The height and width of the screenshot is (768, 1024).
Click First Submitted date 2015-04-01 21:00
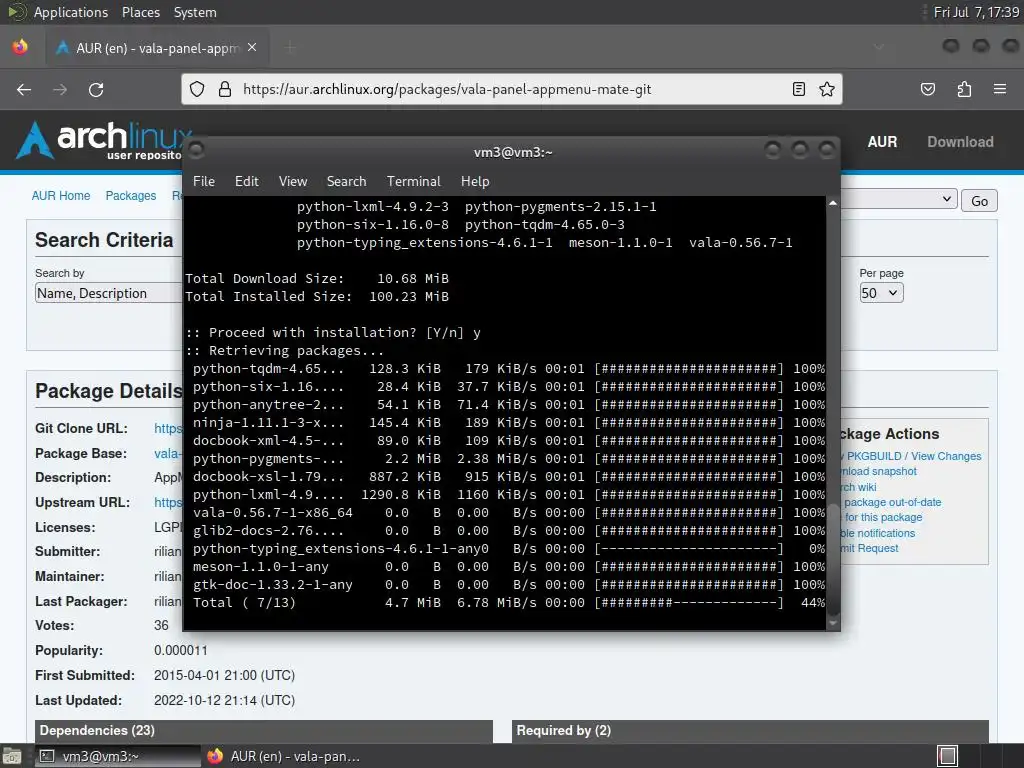point(225,675)
